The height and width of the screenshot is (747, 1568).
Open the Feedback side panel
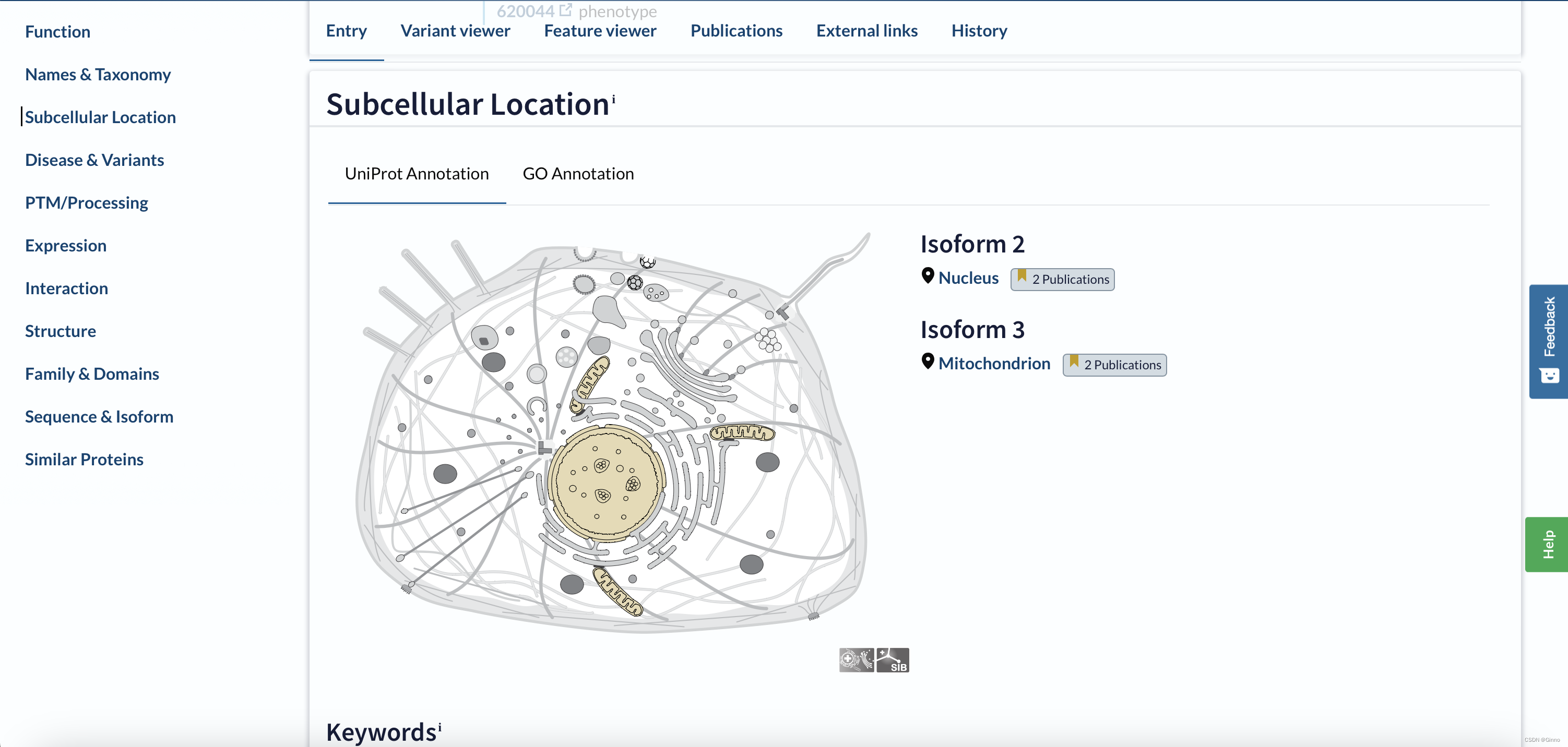click(x=1549, y=341)
